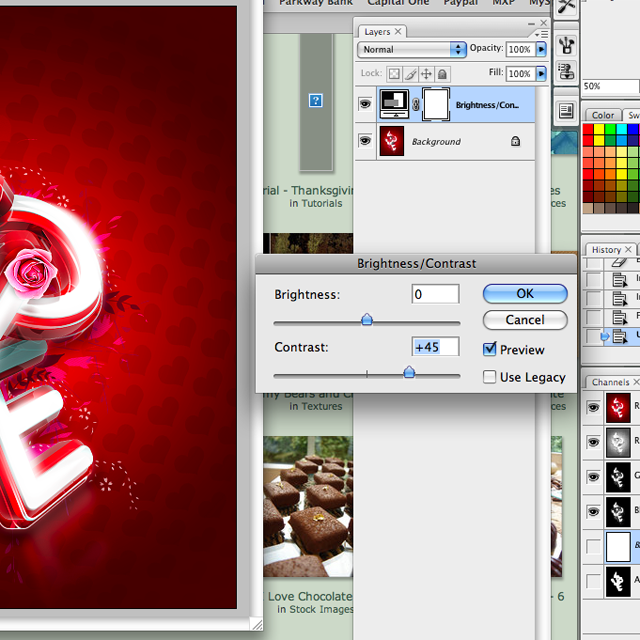Toggle the RGB composite channel eye
640x640 pixels.
click(593, 407)
